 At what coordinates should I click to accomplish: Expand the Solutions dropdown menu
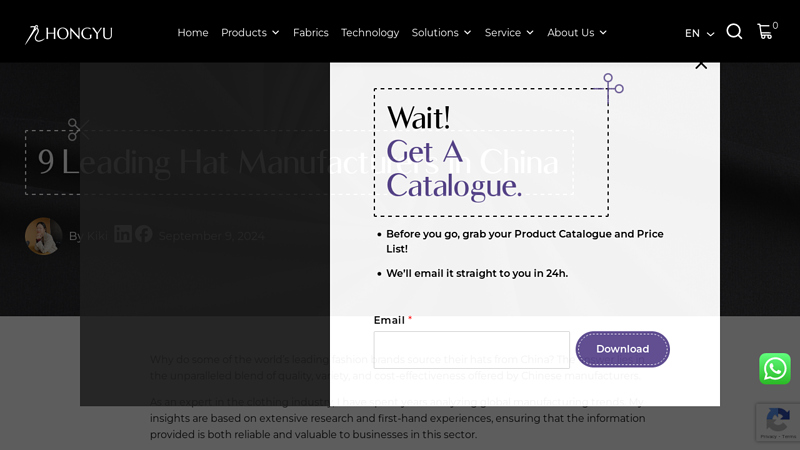(x=441, y=33)
